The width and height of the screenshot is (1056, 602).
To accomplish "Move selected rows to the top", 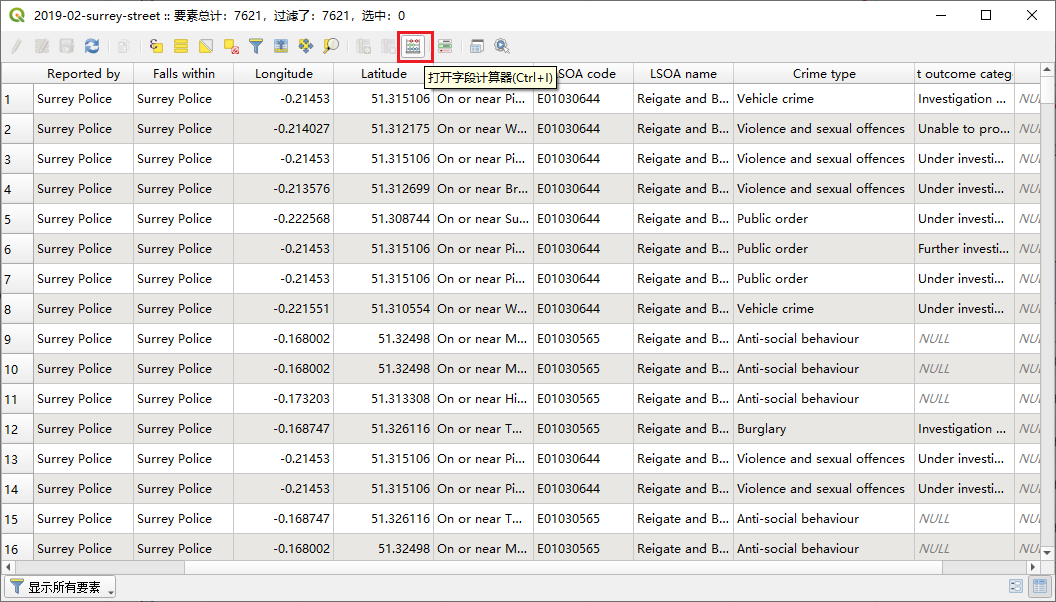I will coord(281,46).
